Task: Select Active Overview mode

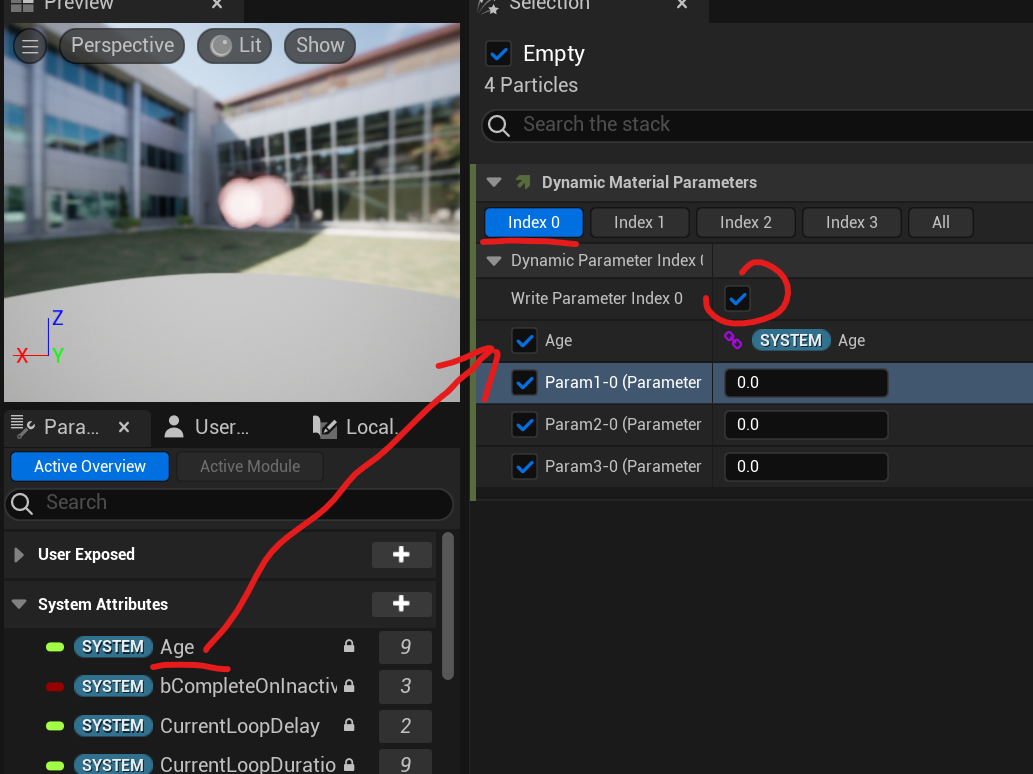Action: click(x=90, y=466)
